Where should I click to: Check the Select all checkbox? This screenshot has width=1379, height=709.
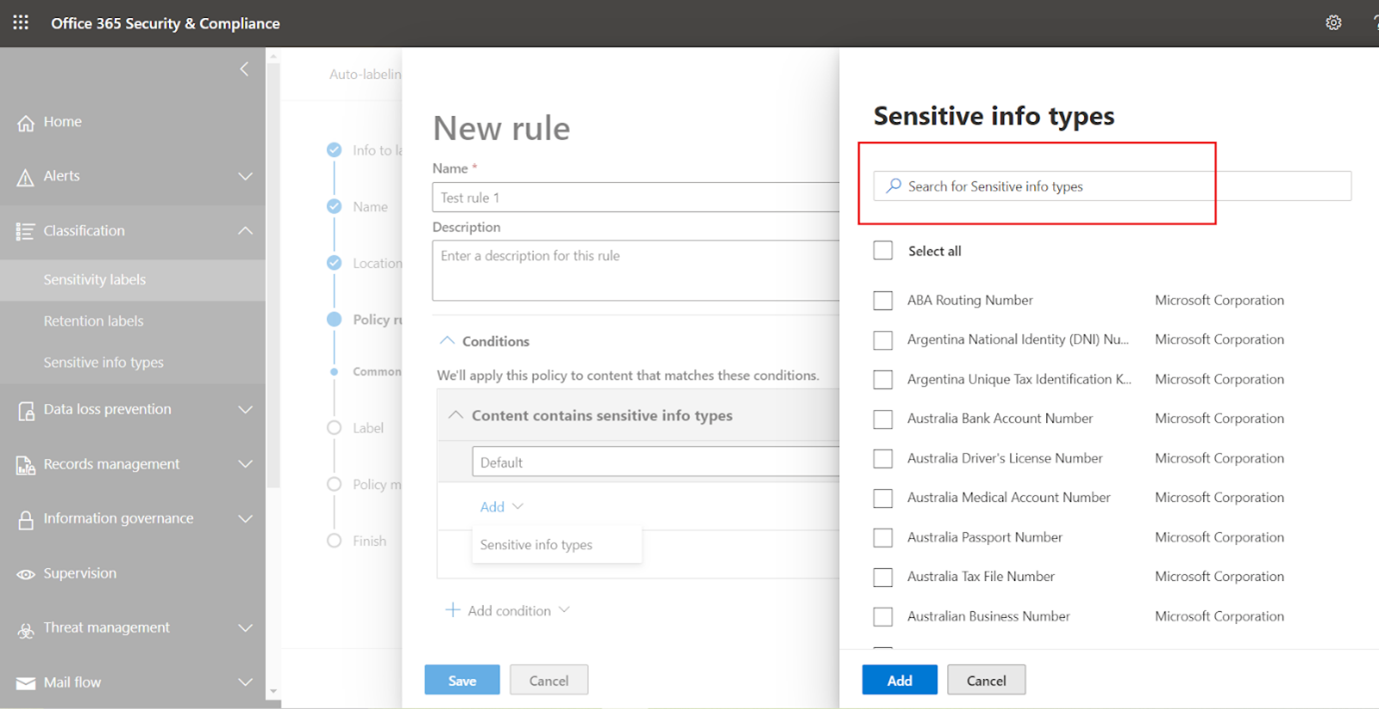(x=883, y=250)
